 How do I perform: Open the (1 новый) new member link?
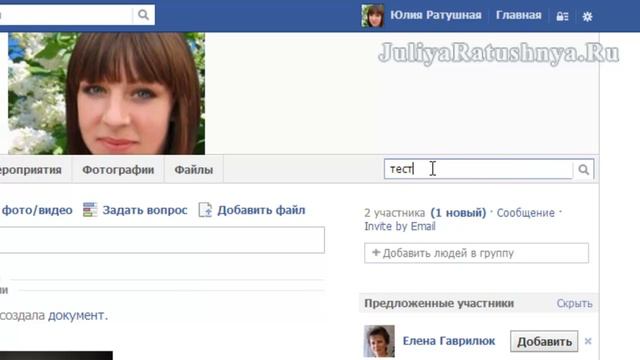458,213
